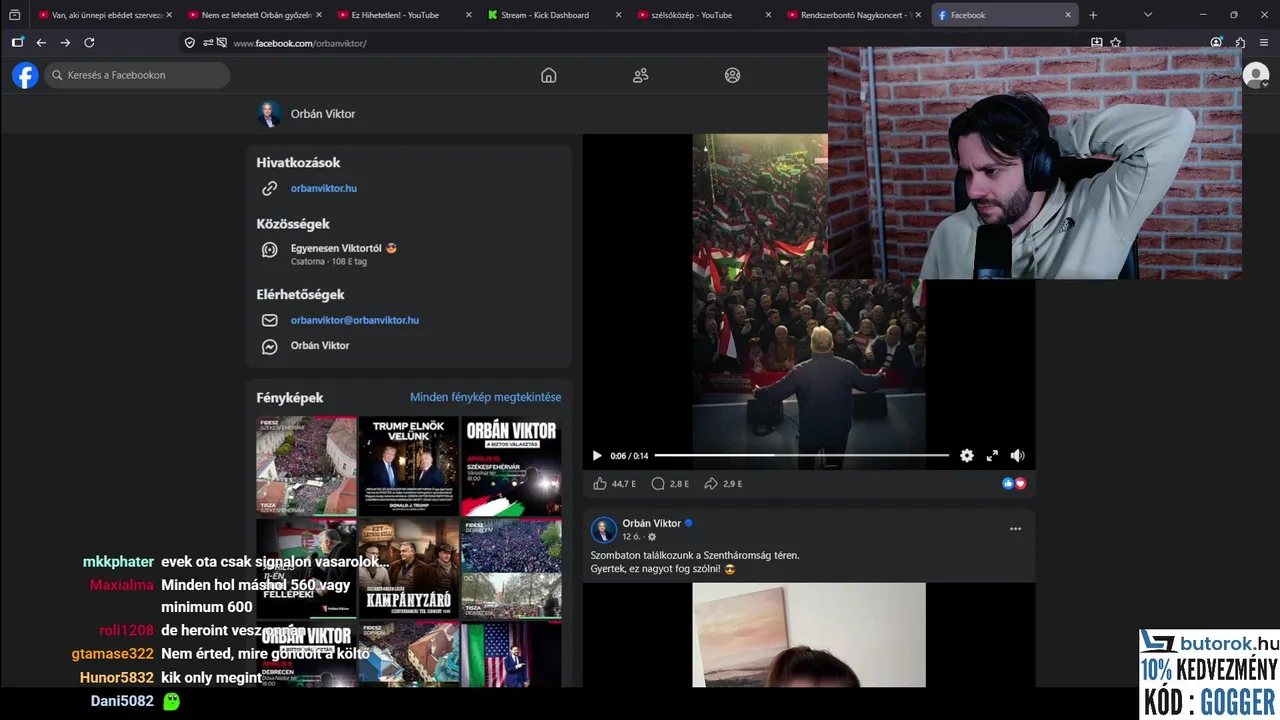The width and height of the screenshot is (1280, 720).
Task: Switch to 'Ez Hihetetlen! - YouTube' tab
Action: tap(403, 15)
